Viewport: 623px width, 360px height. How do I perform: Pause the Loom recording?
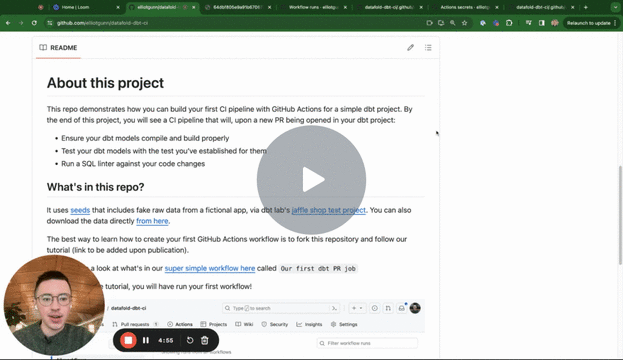[x=146, y=340]
